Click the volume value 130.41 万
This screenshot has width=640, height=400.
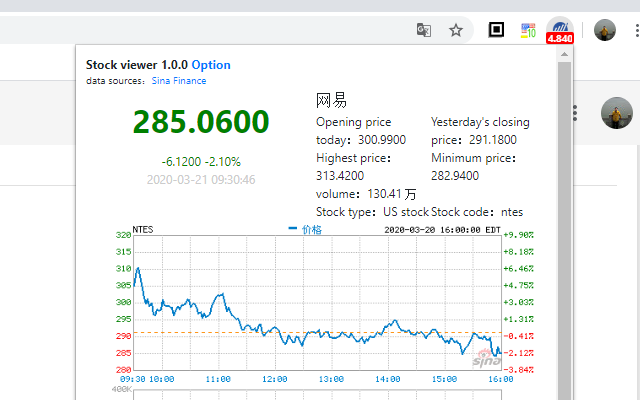pyautogui.click(x=392, y=194)
